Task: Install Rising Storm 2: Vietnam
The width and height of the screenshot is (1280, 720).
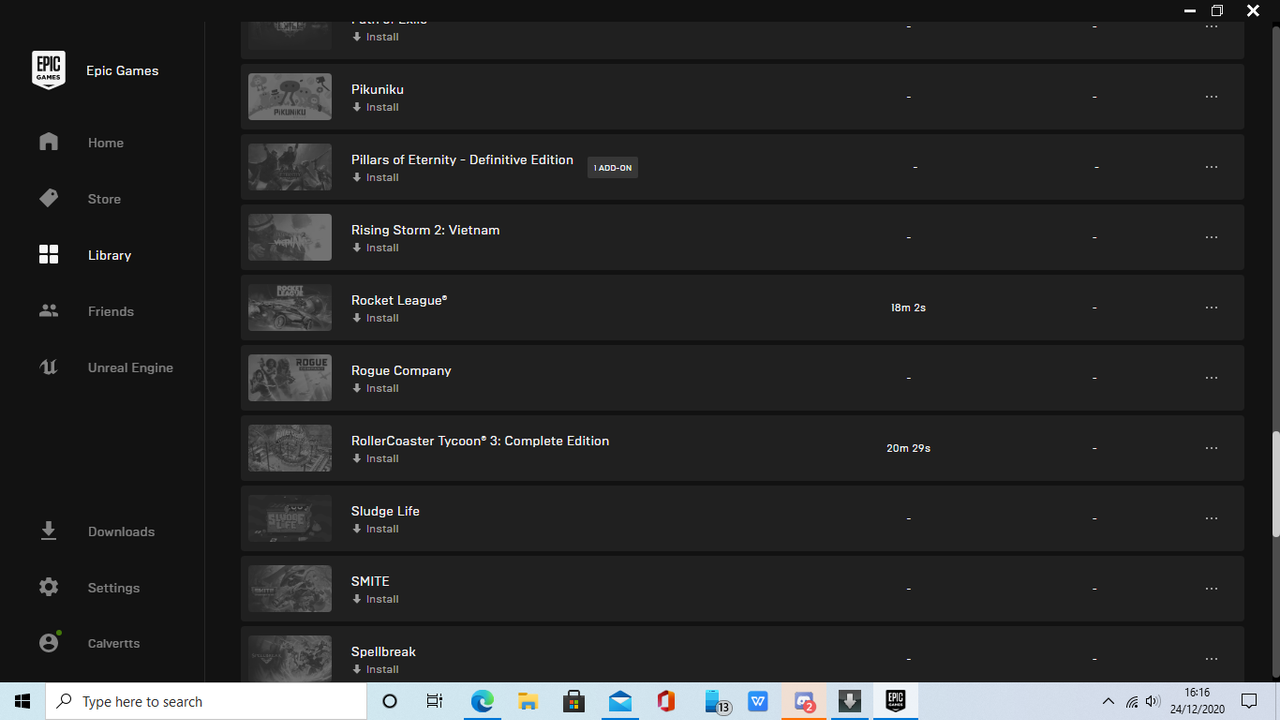Action: [375, 247]
